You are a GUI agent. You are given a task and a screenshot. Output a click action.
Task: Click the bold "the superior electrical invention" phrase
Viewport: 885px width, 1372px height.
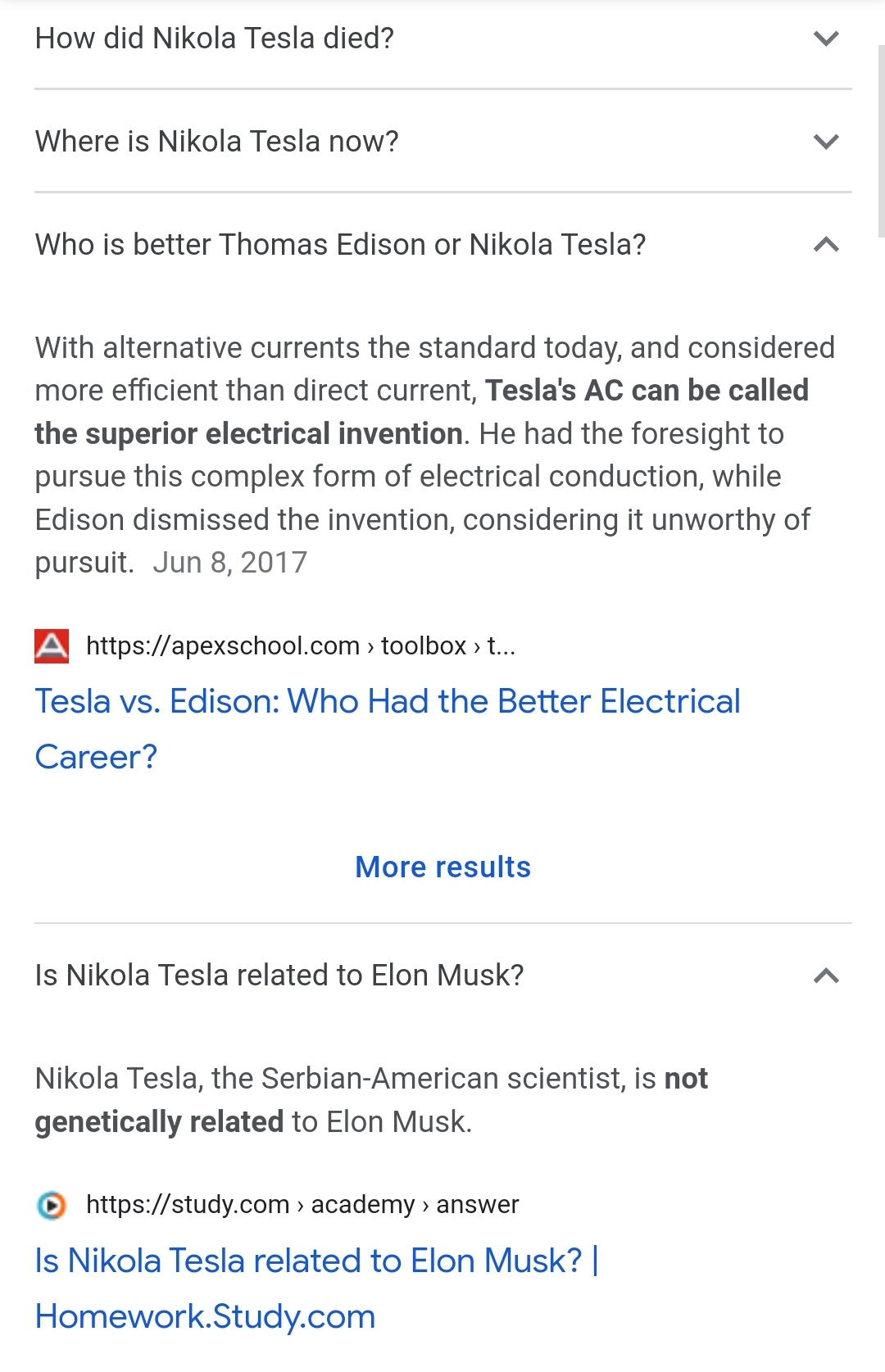click(248, 434)
